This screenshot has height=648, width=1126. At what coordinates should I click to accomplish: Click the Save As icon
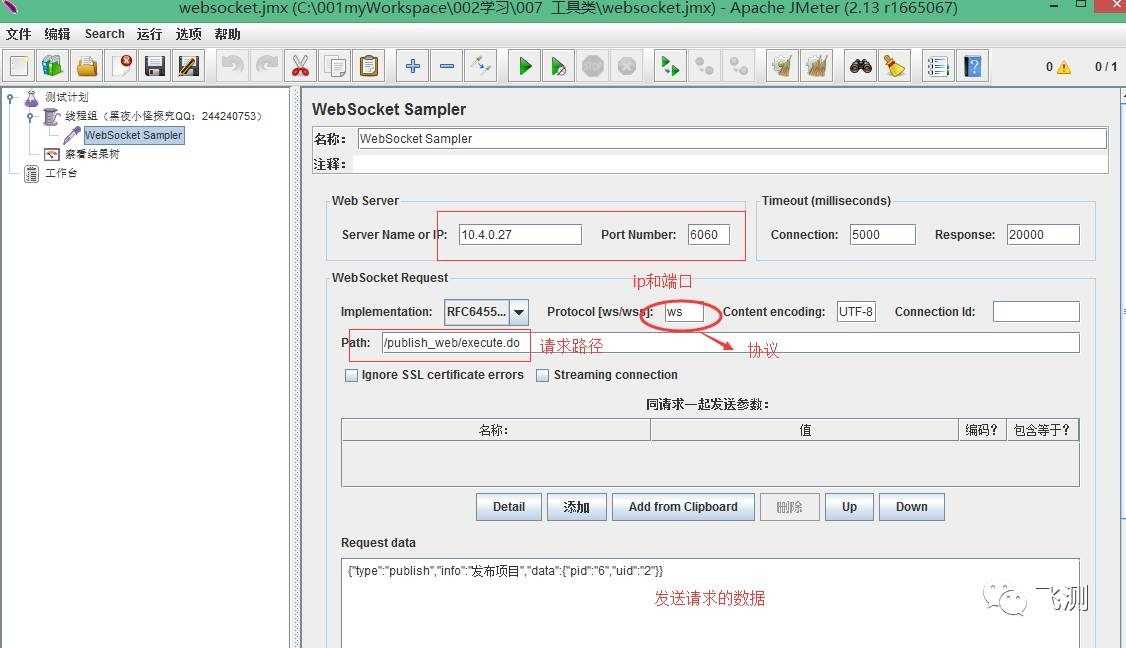point(188,67)
